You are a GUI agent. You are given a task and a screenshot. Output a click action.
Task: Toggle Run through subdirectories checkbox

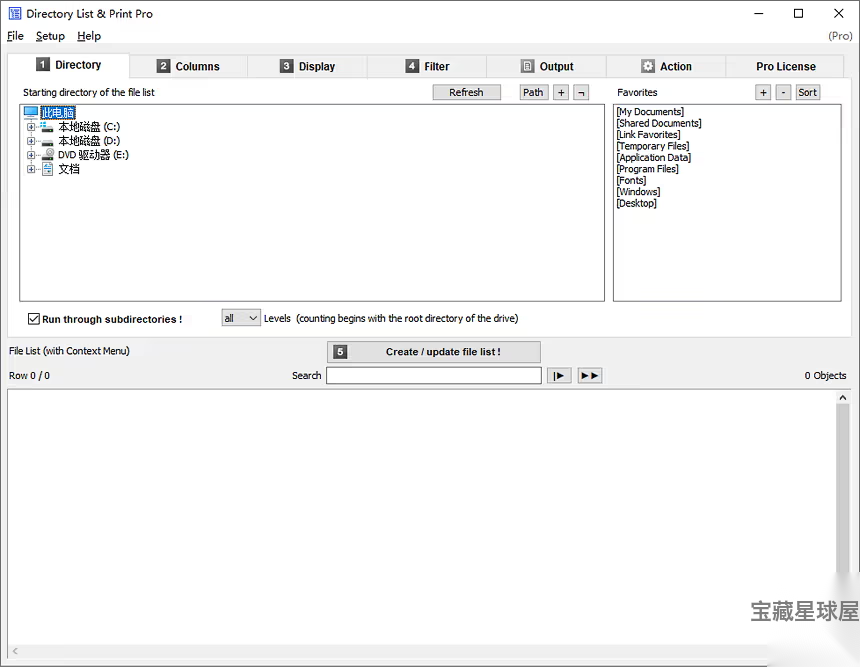click(34, 319)
